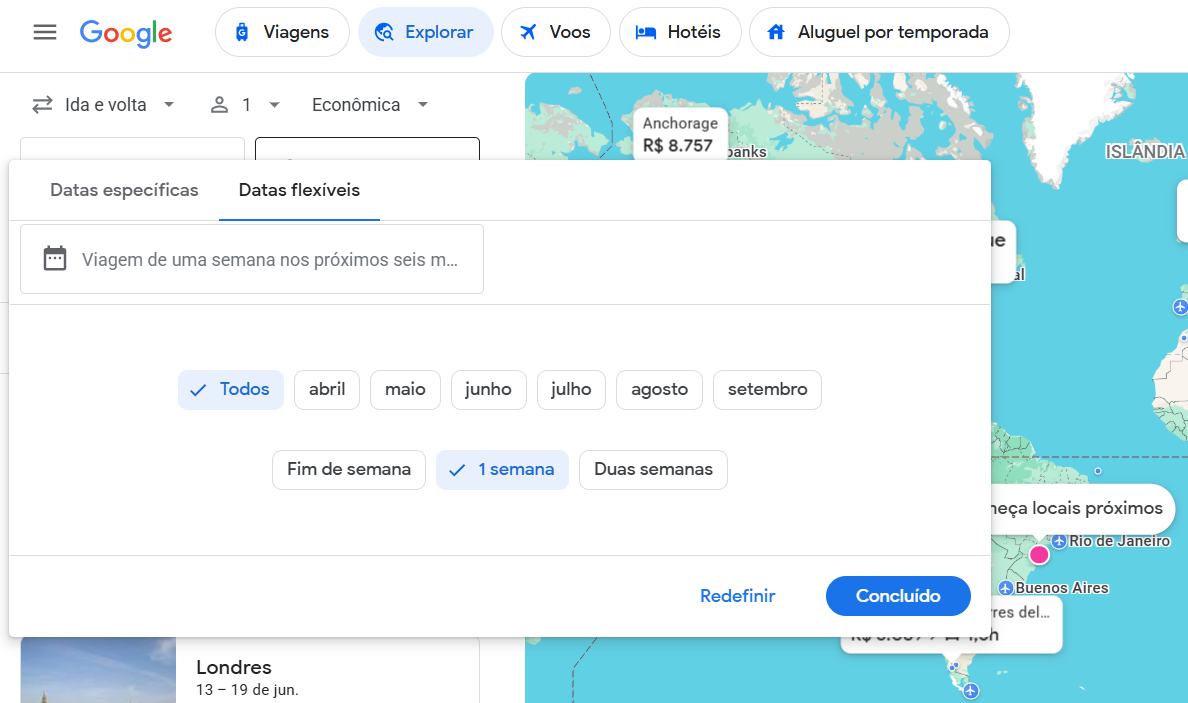Click the bed icon in Hotéis
The height and width of the screenshot is (703, 1188).
tap(646, 32)
